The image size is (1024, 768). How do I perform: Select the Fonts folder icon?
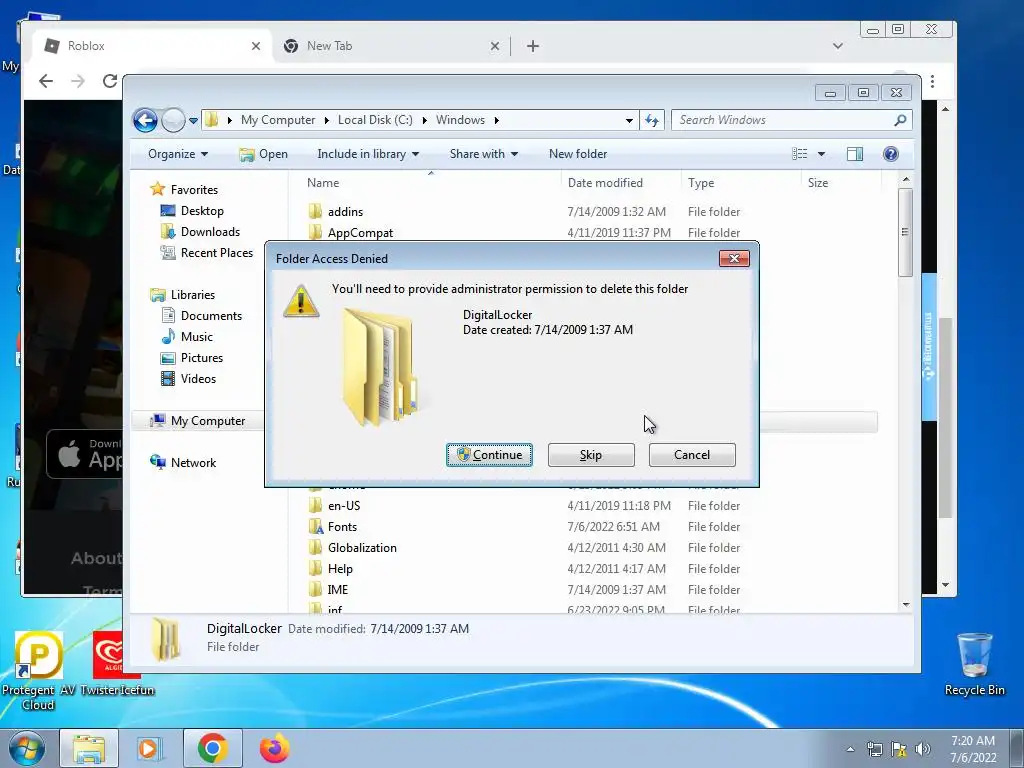(315, 527)
